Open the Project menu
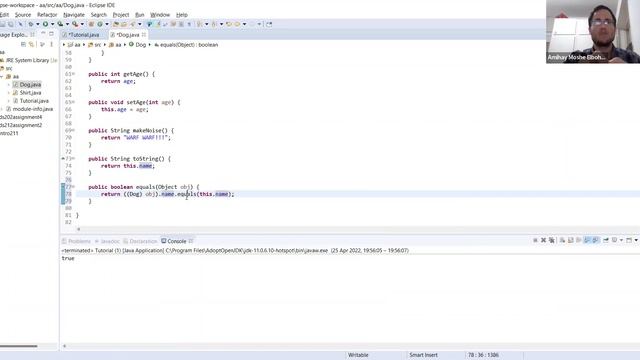640x360 pixels. [121, 15]
